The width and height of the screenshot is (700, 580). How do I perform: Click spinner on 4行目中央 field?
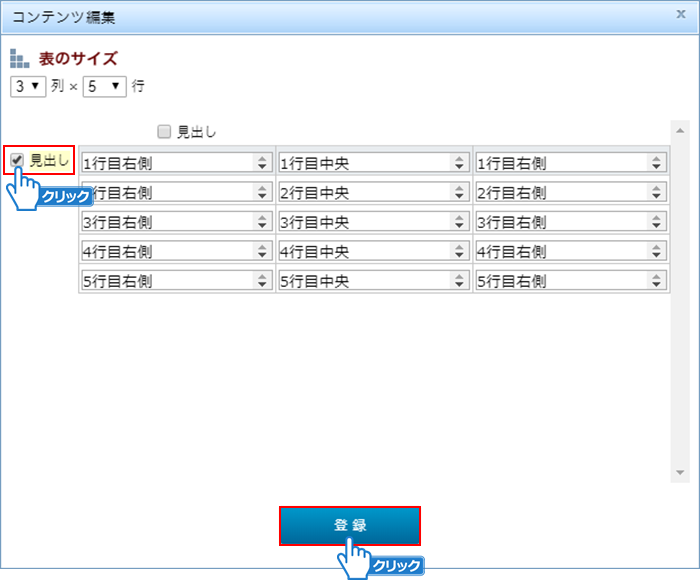[x=460, y=252]
